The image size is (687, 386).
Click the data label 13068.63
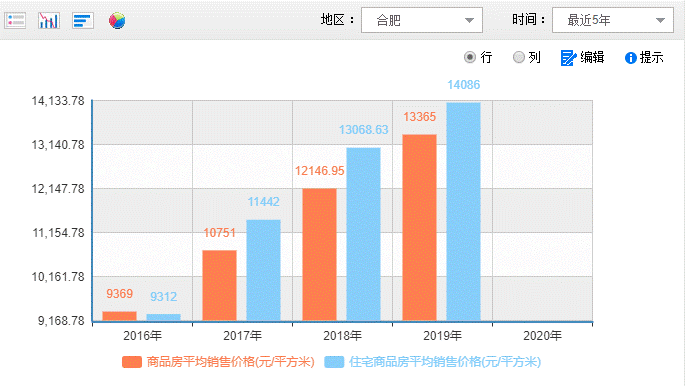pos(364,130)
